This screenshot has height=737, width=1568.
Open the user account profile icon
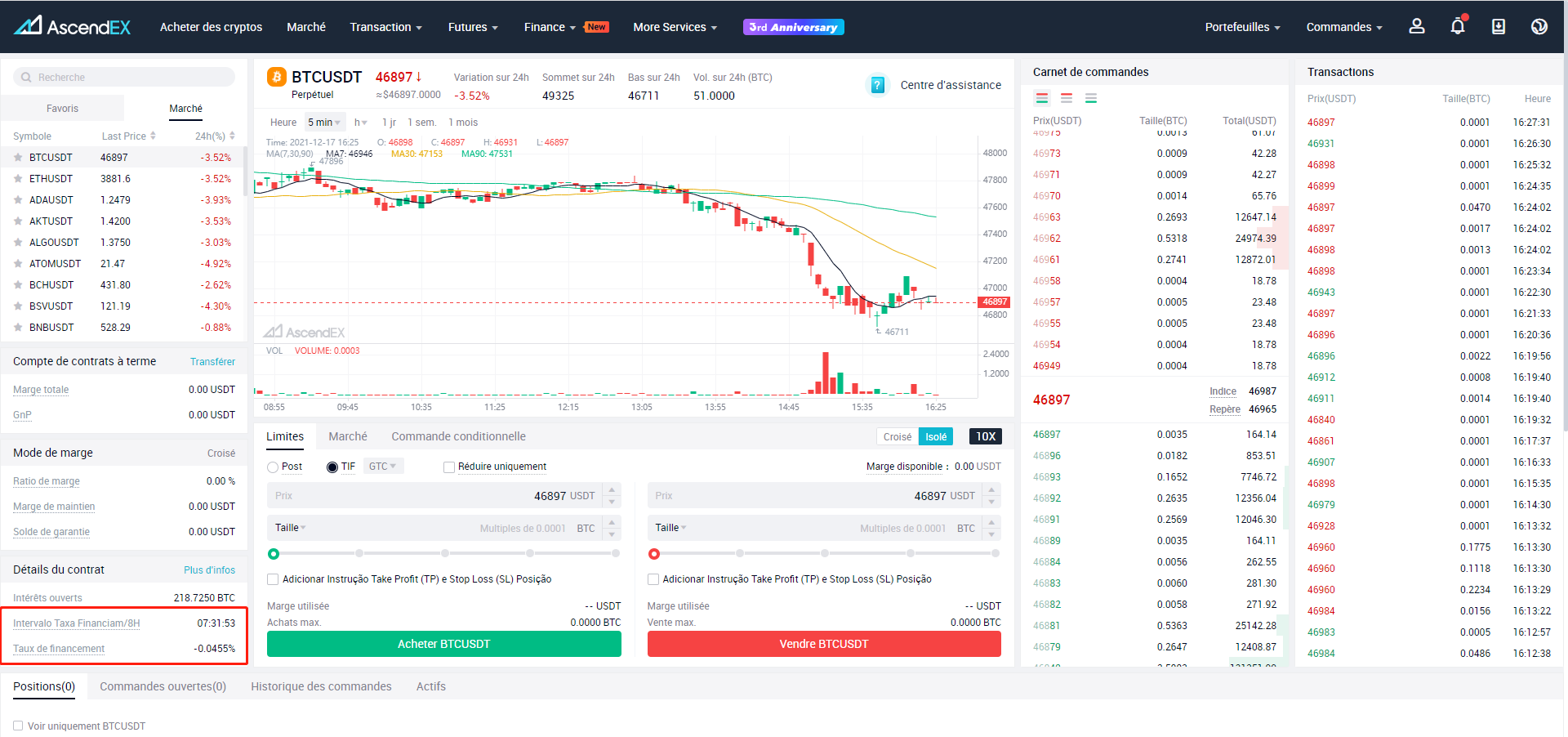point(1417,26)
